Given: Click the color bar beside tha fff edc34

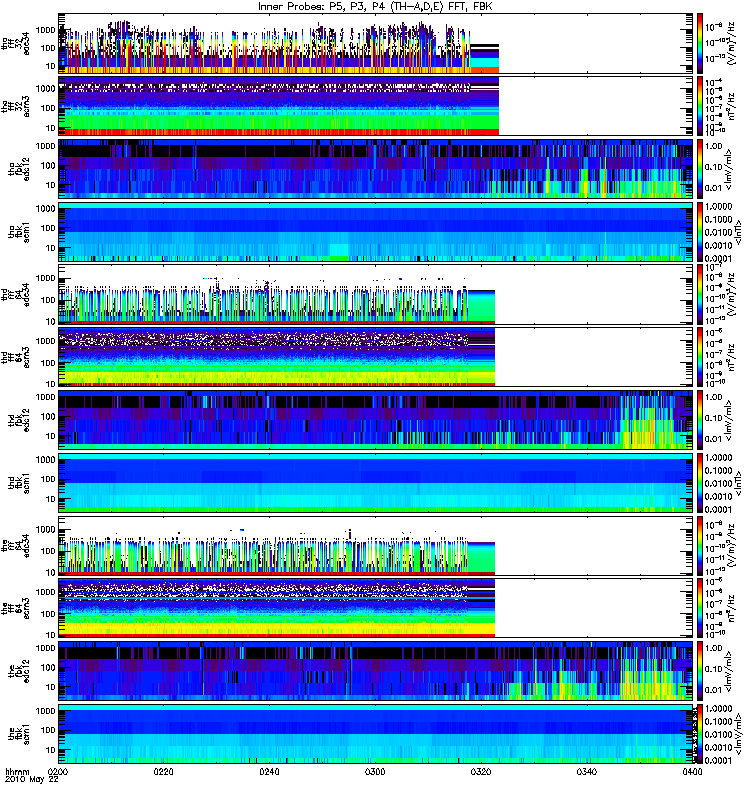Looking at the screenshot, I should (700, 44).
